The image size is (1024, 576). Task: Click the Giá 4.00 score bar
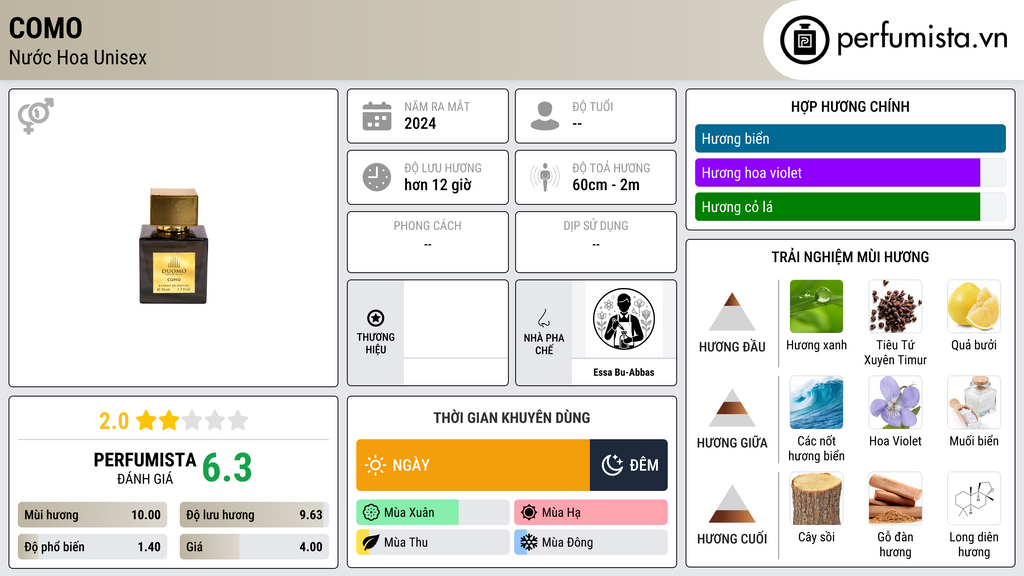(254, 547)
